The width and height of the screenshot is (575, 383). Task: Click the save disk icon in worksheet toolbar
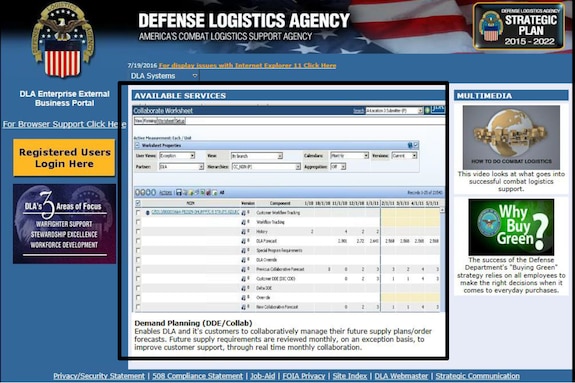click(x=179, y=193)
